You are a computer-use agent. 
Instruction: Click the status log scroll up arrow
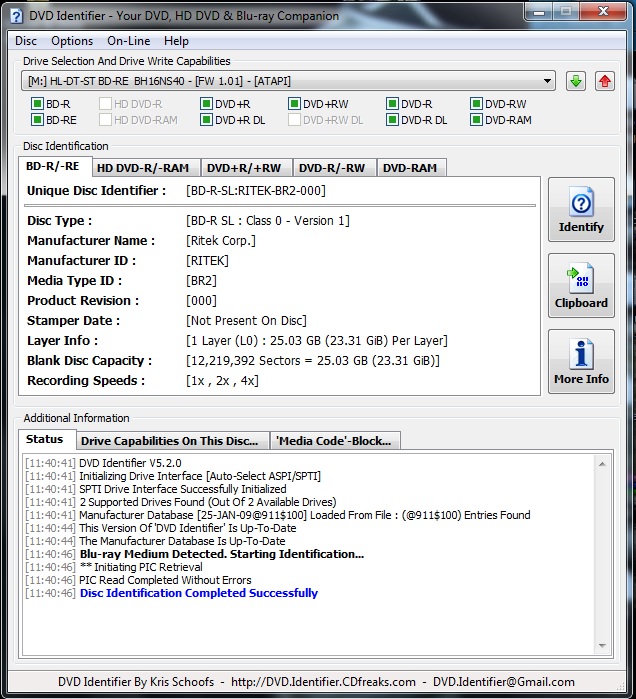(x=602, y=464)
